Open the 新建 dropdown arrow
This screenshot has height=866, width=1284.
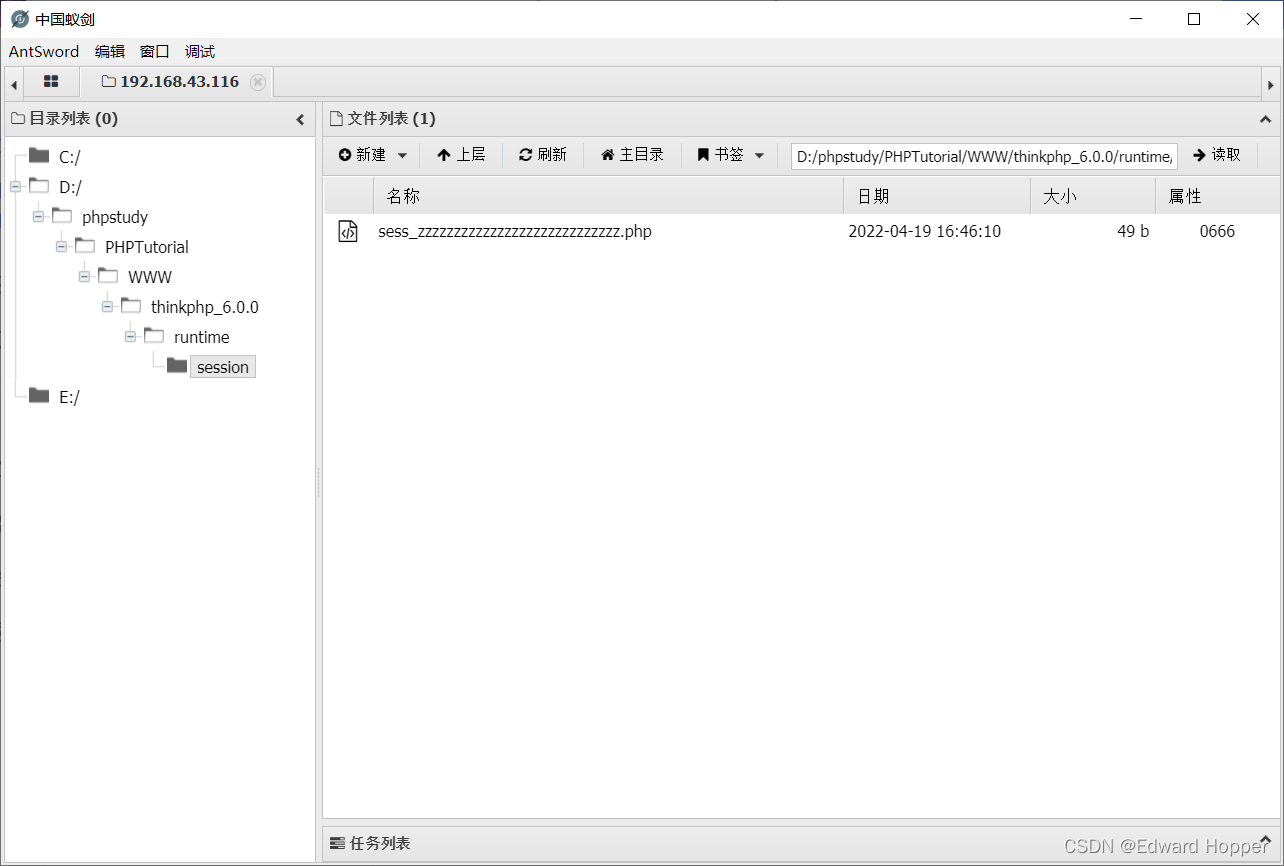403,156
